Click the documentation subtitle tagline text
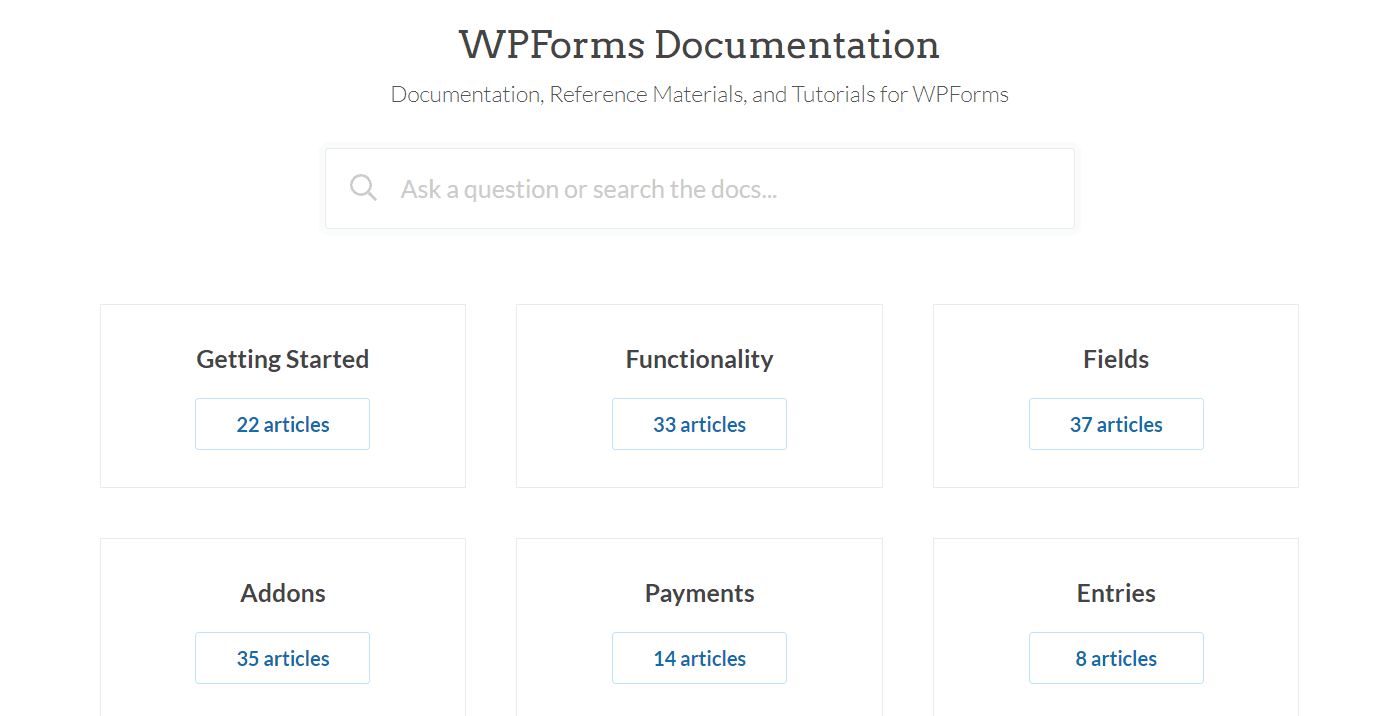The image size is (1387, 716). click(699, 95)
